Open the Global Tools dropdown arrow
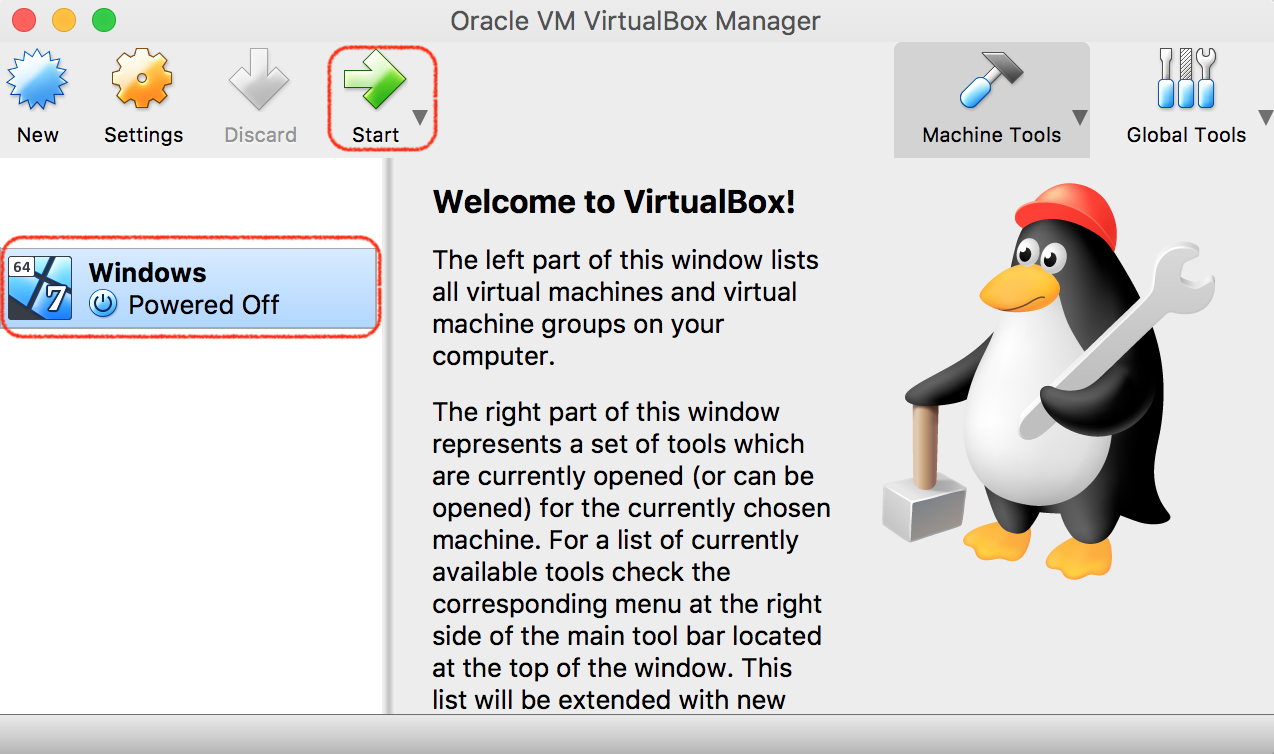 [x=1264, y=118]
